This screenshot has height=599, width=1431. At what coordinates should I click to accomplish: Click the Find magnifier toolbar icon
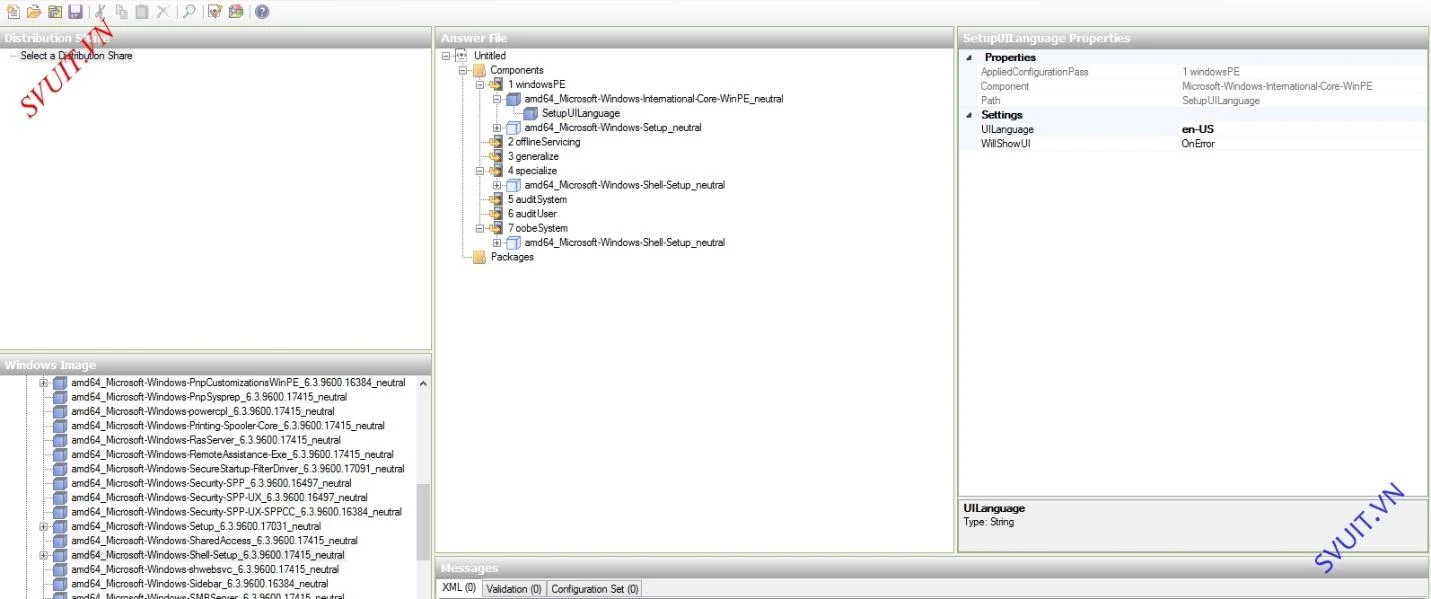(188, 12)
